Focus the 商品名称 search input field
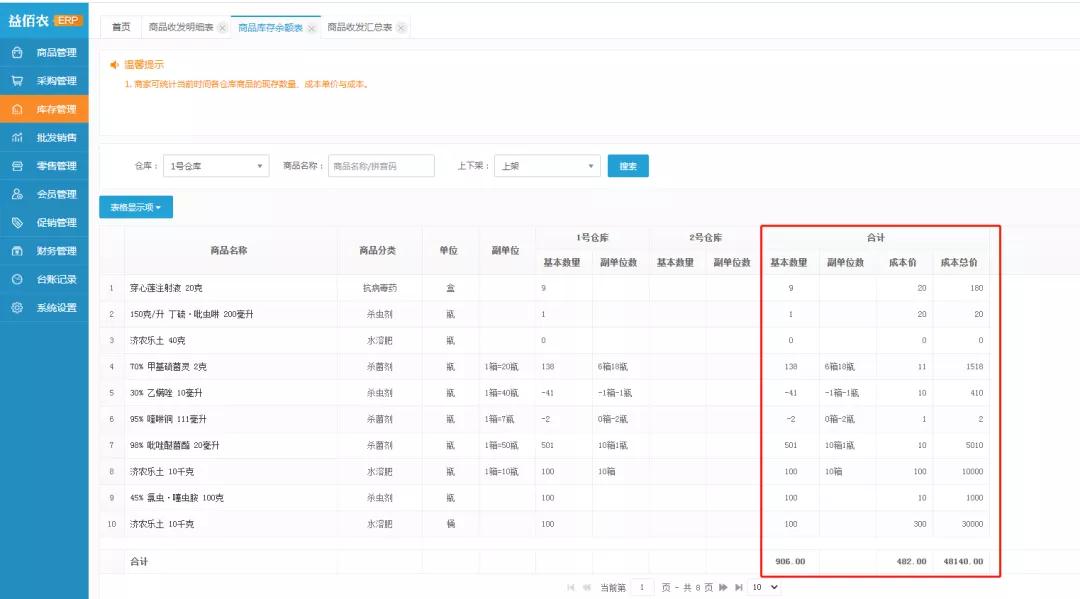This screenshot has width=1080, height=599. [x=381, y=166]
